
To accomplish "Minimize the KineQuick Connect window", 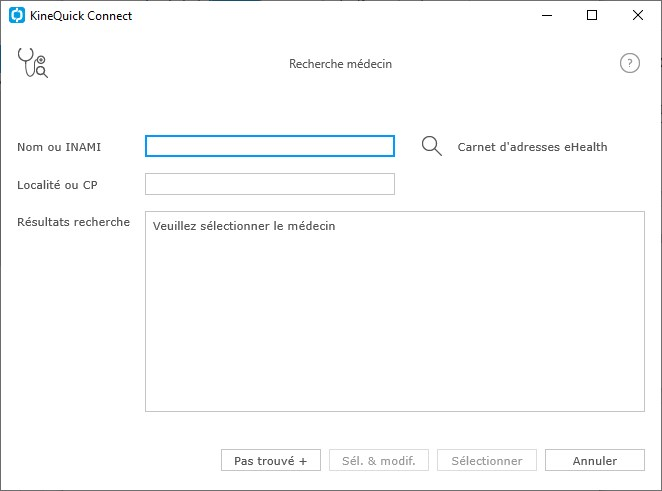I will click(x=547, y=16).
